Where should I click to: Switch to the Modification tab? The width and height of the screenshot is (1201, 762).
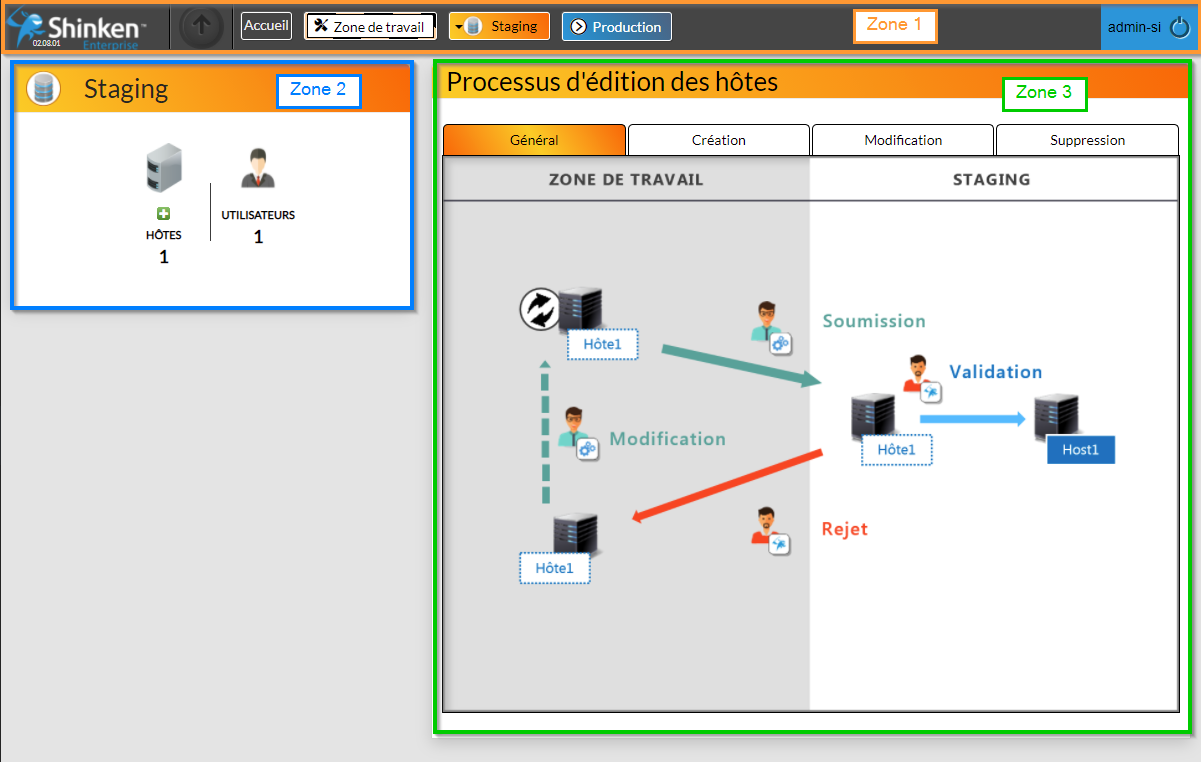902,140
